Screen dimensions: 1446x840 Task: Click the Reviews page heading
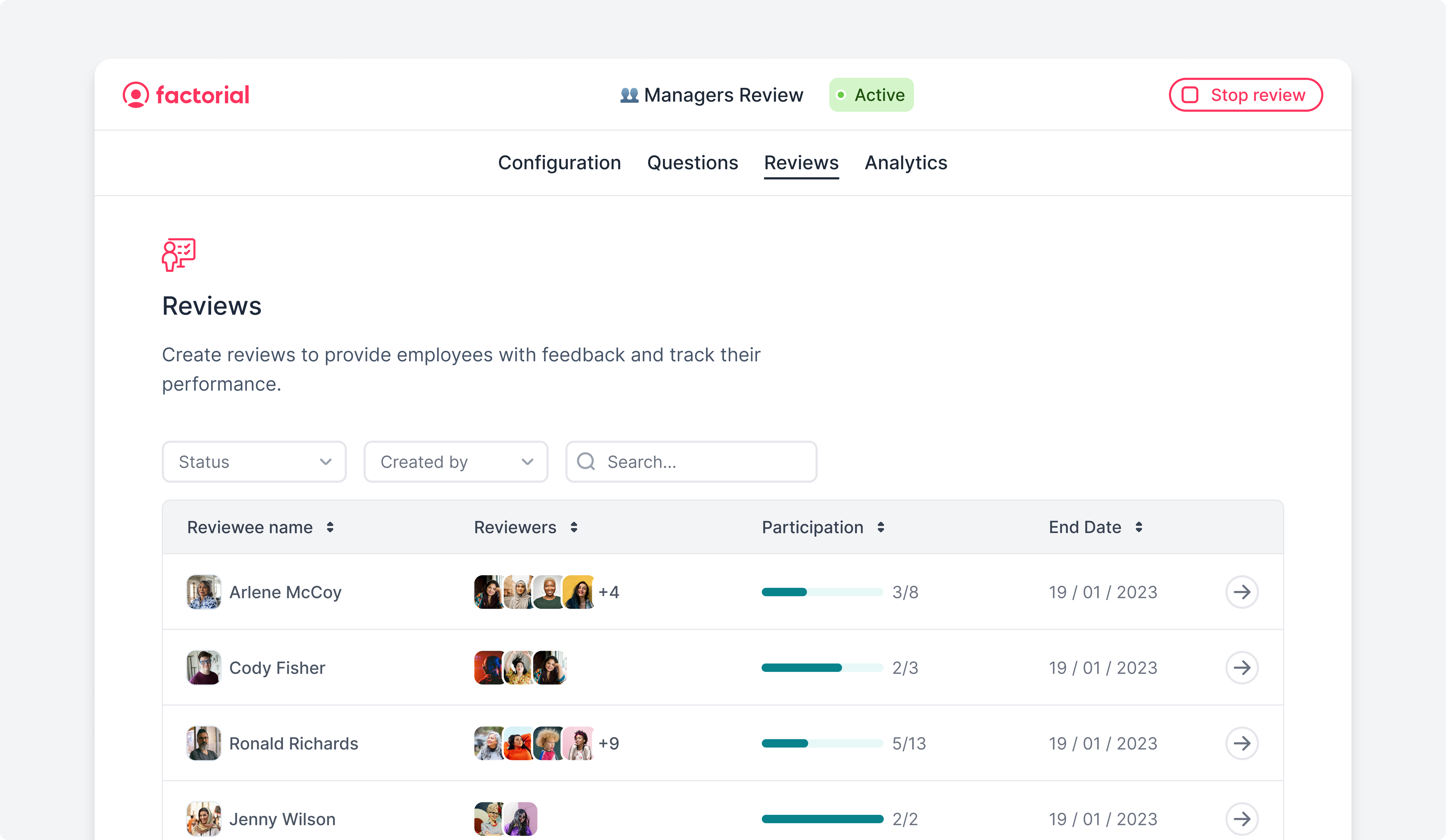[x=212, y=306]
